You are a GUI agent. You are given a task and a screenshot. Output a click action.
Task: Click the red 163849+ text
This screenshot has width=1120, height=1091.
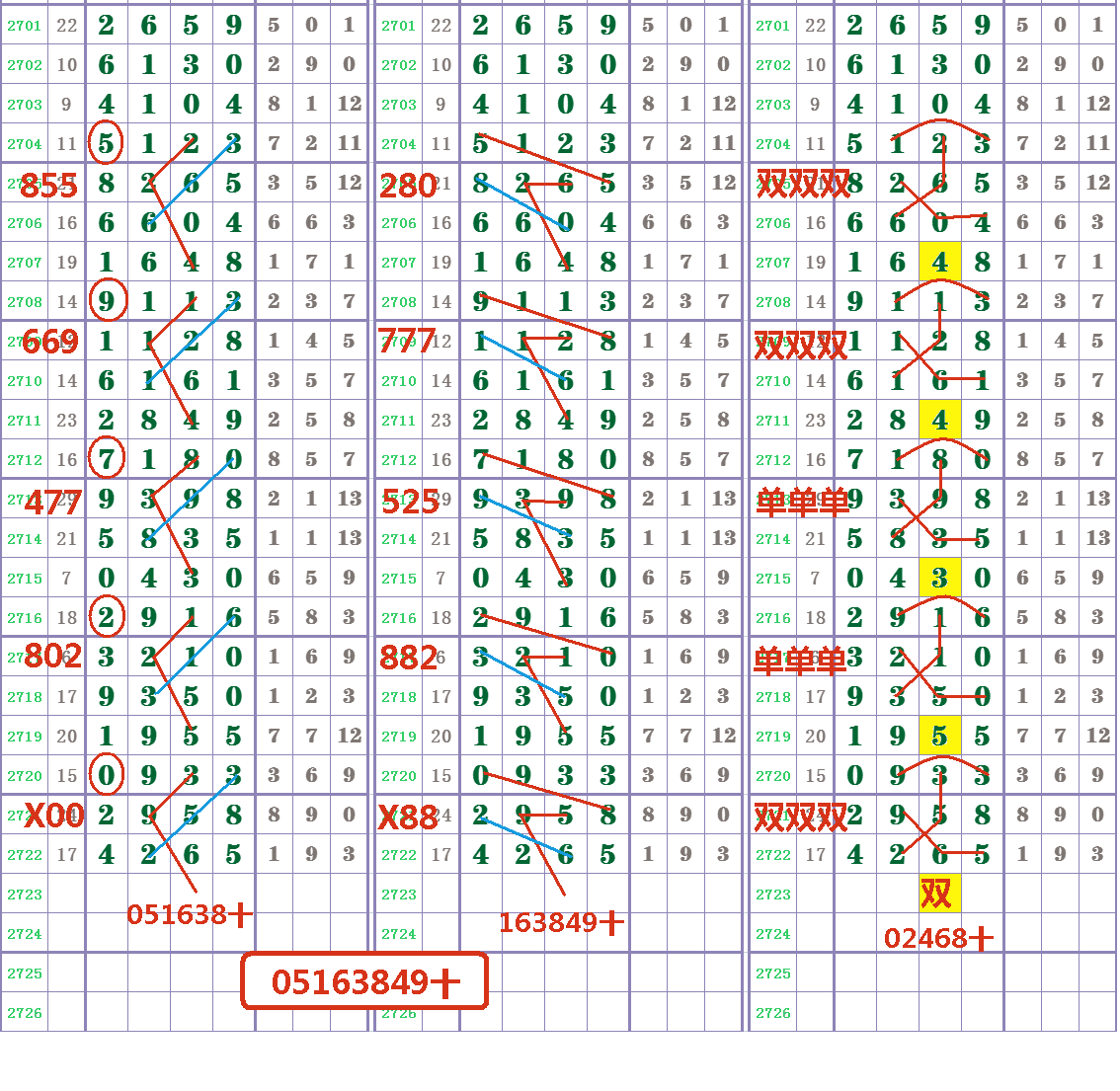(x=561, y=923)
